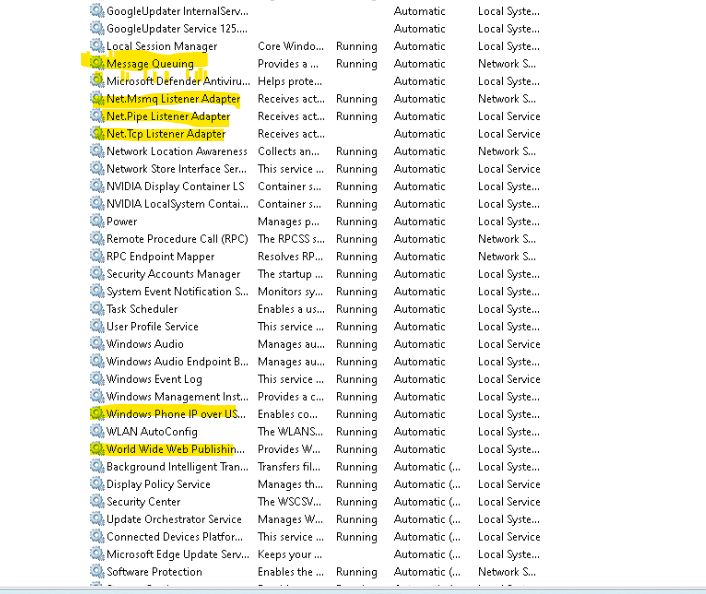Click Network S... in the RPC Endpoint Mapper row
Image resolution: width=706 pixels, height=594 pixels.
click(507, 257)
